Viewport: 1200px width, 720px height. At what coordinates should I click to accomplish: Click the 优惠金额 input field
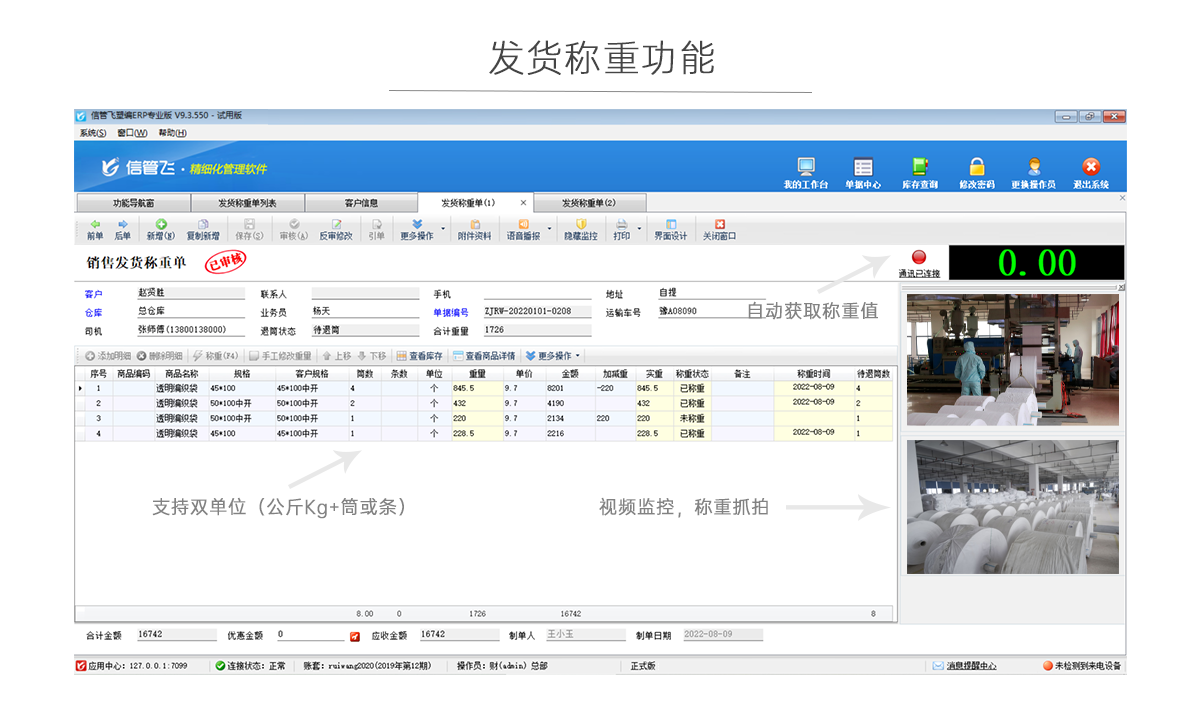310,635
